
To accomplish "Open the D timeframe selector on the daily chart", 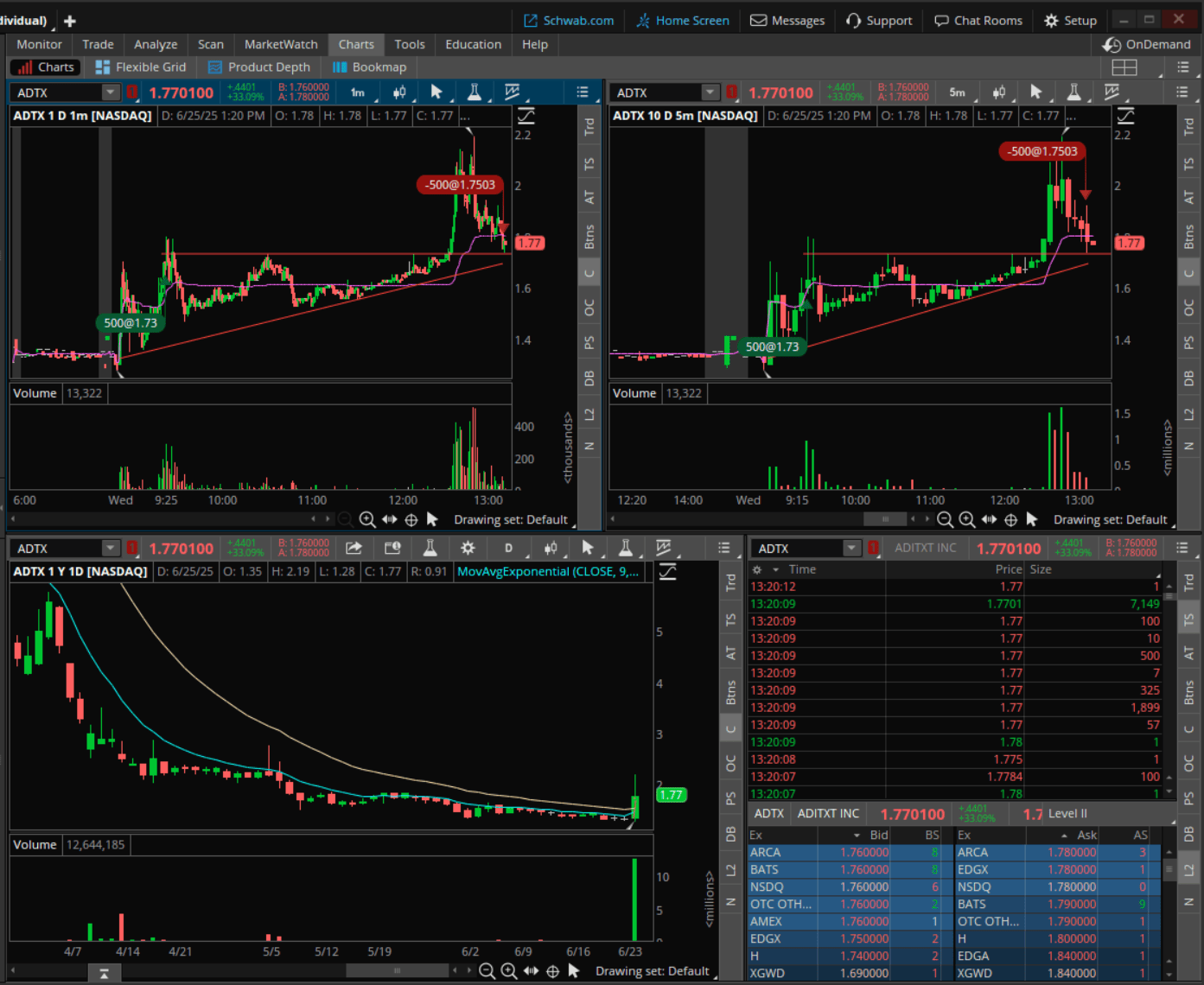I will tap(510, 548).
